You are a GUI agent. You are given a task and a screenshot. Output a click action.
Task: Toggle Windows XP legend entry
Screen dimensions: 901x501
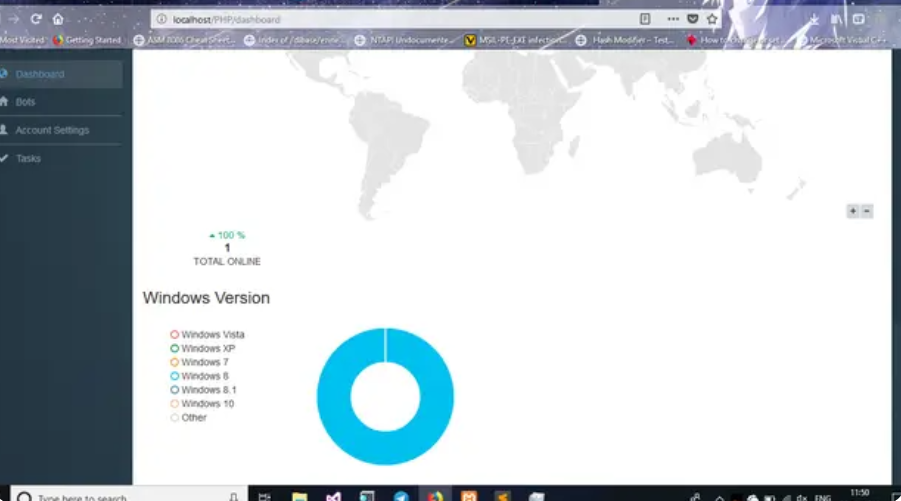click(202, 348)
